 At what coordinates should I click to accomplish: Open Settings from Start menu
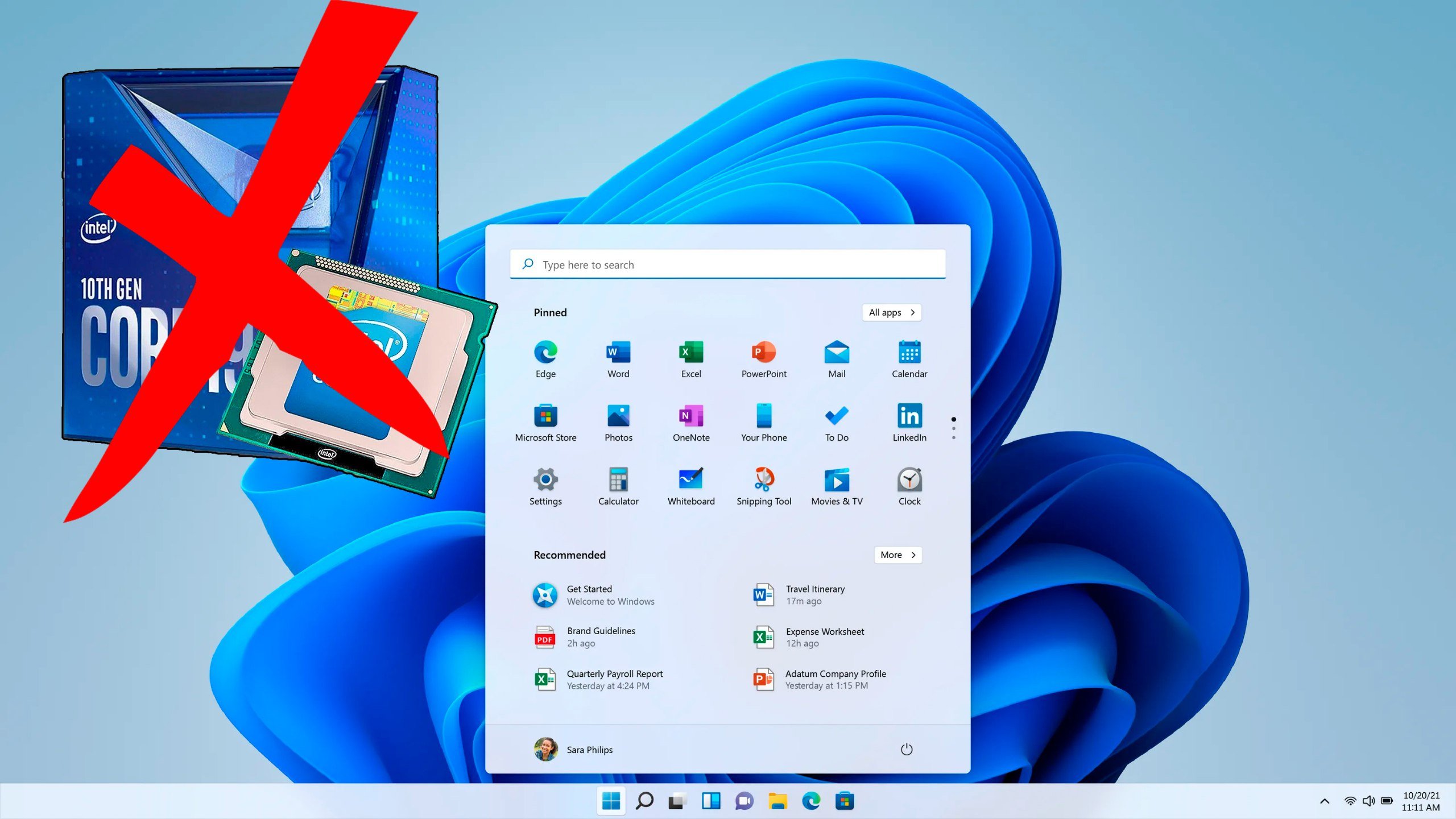tap(545, 487)
